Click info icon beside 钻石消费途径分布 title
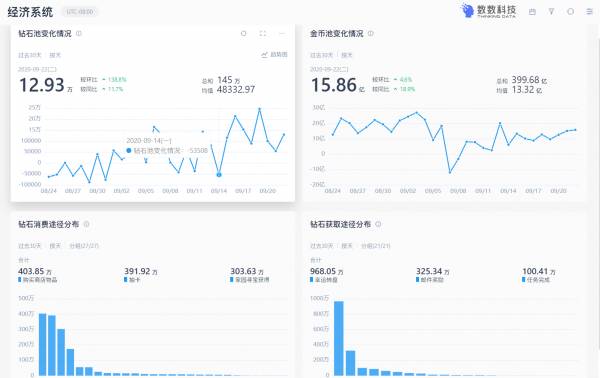 (86, 224)
